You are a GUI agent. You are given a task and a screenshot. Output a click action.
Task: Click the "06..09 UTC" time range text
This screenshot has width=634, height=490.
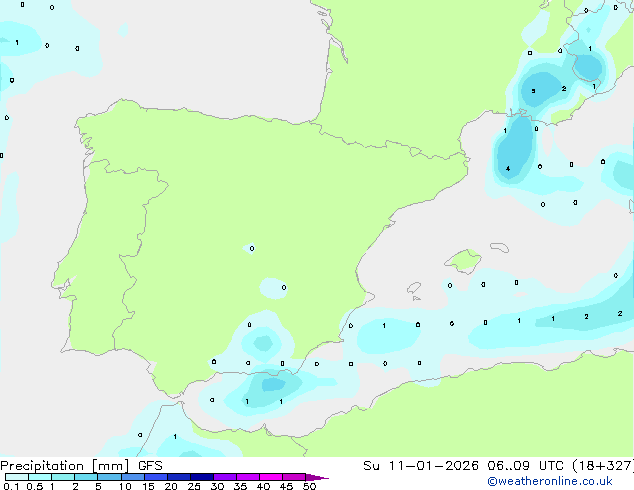point(524,466)
